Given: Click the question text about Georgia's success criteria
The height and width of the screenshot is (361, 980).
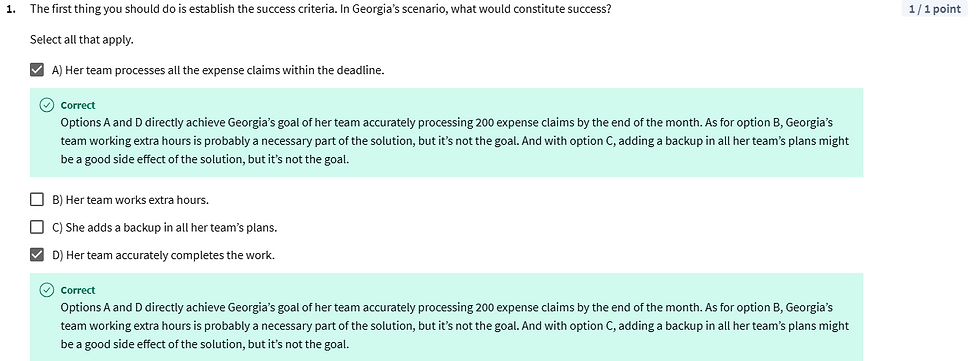Looking at the screenshot, I should [x=321, y=9].
